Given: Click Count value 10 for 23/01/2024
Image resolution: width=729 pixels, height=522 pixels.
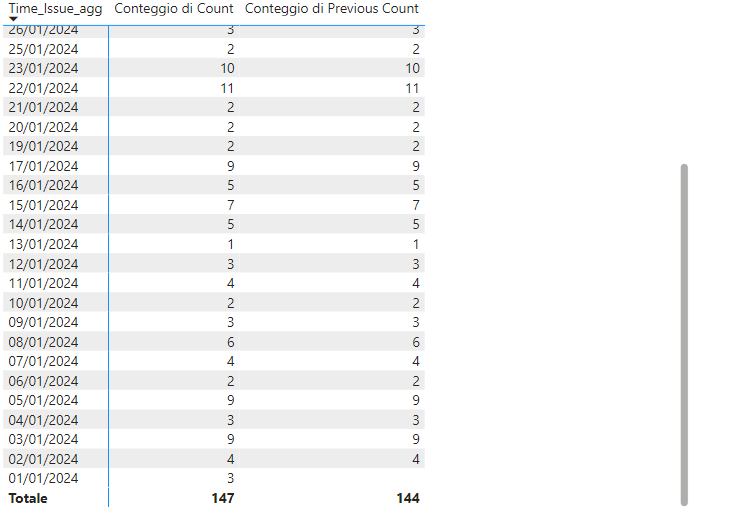Looking at the screenshot, I should click(227, 68).
